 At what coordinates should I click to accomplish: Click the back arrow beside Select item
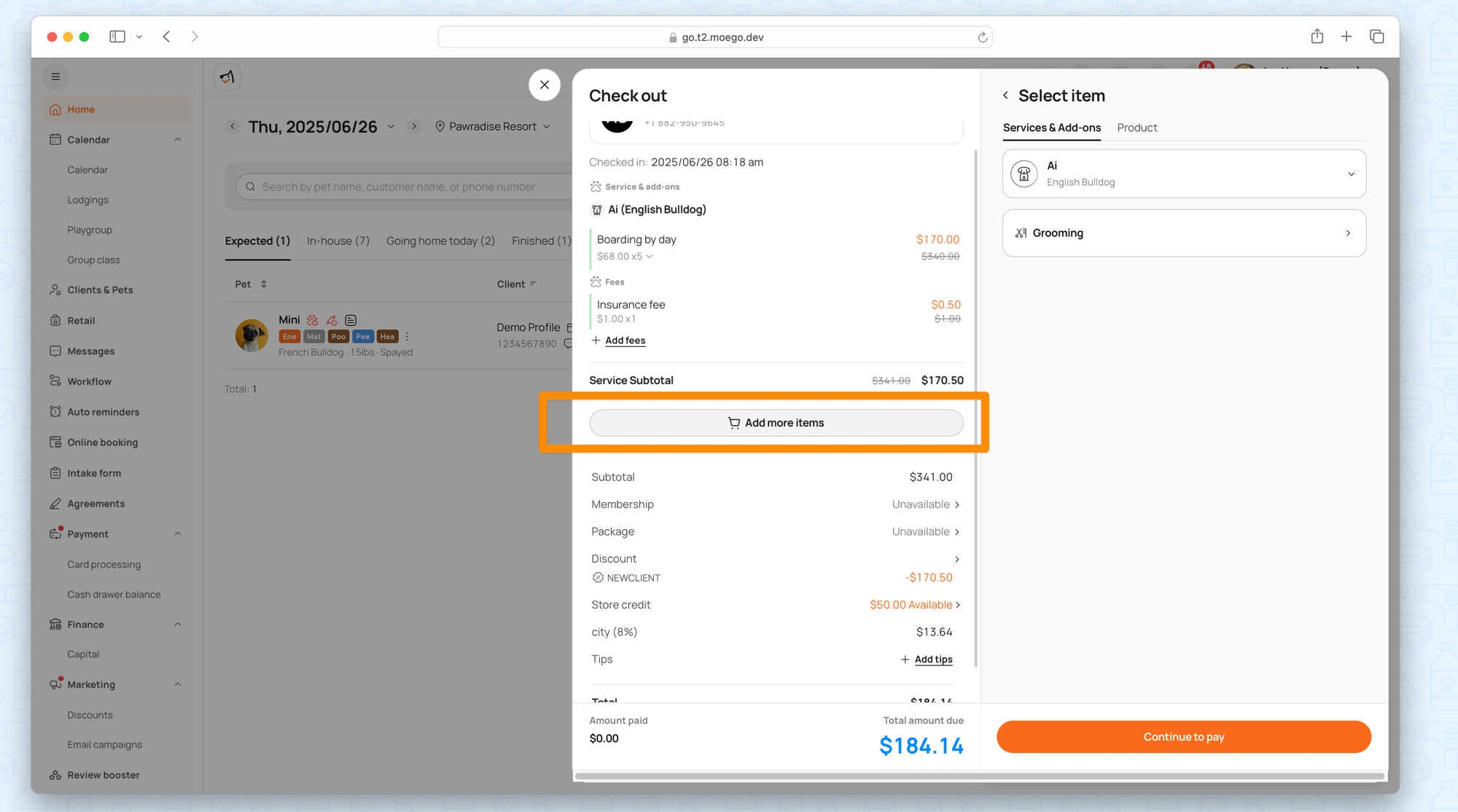point(1005,95)
